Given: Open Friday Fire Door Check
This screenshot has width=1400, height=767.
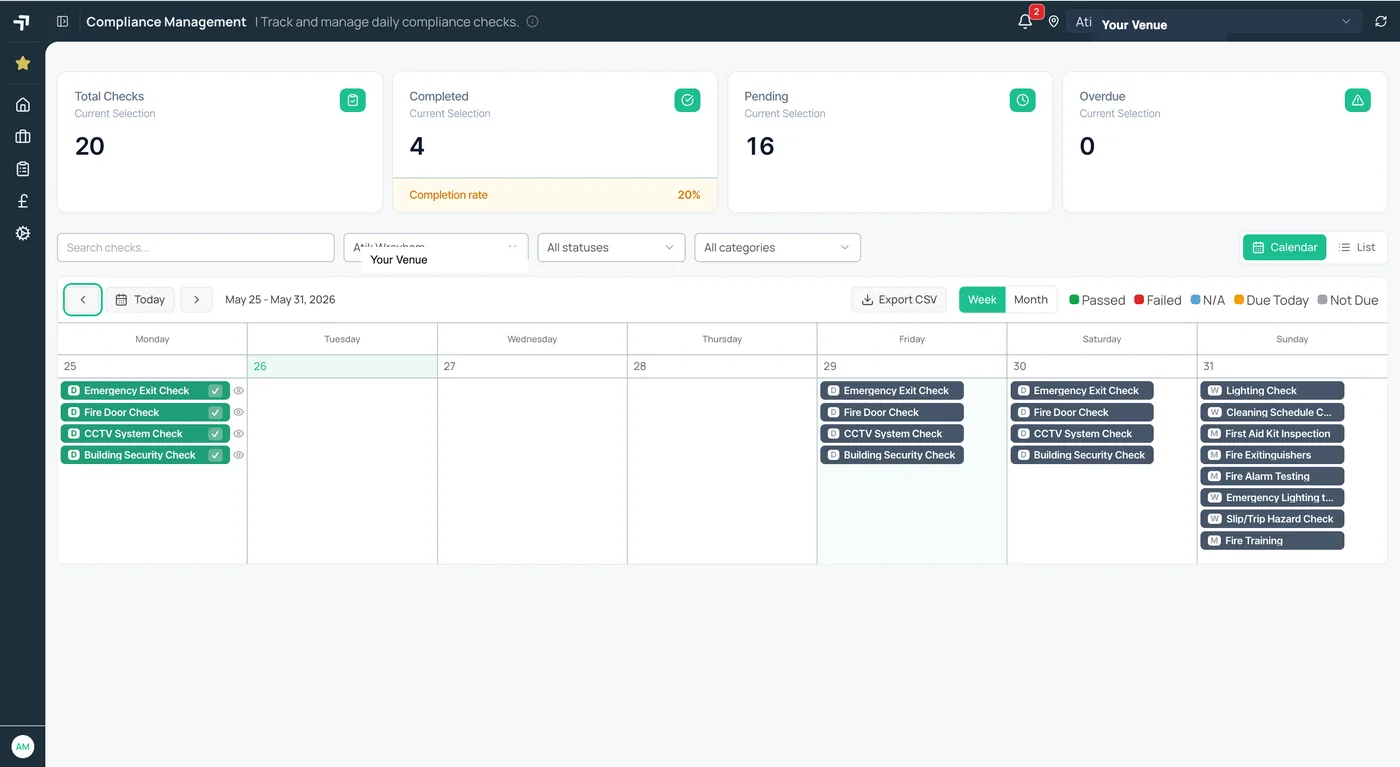Looking at the screenshot, I should tap(892, 412).
